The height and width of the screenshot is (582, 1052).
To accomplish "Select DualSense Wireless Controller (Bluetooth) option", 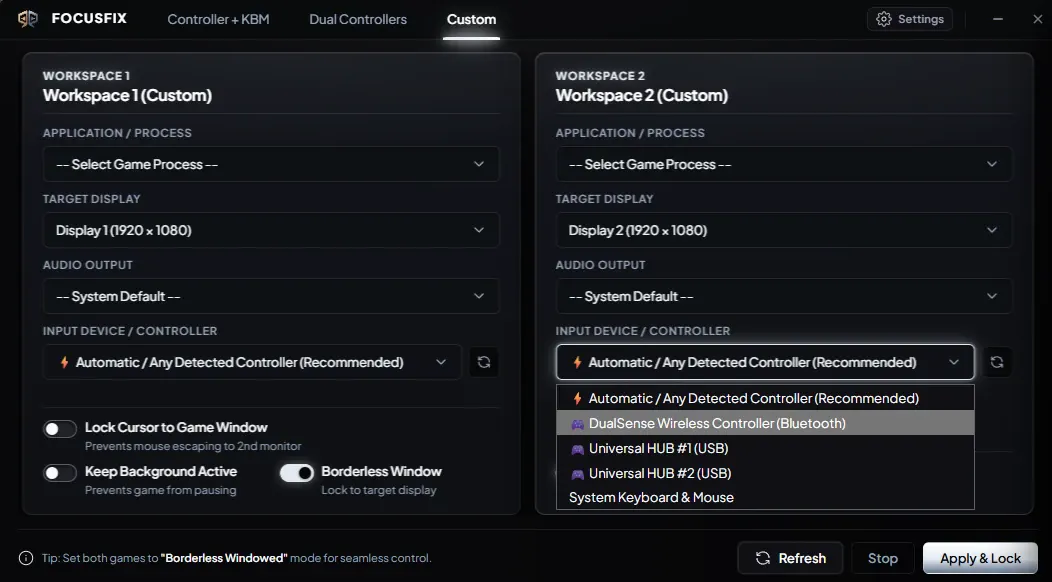I will 765,423.
